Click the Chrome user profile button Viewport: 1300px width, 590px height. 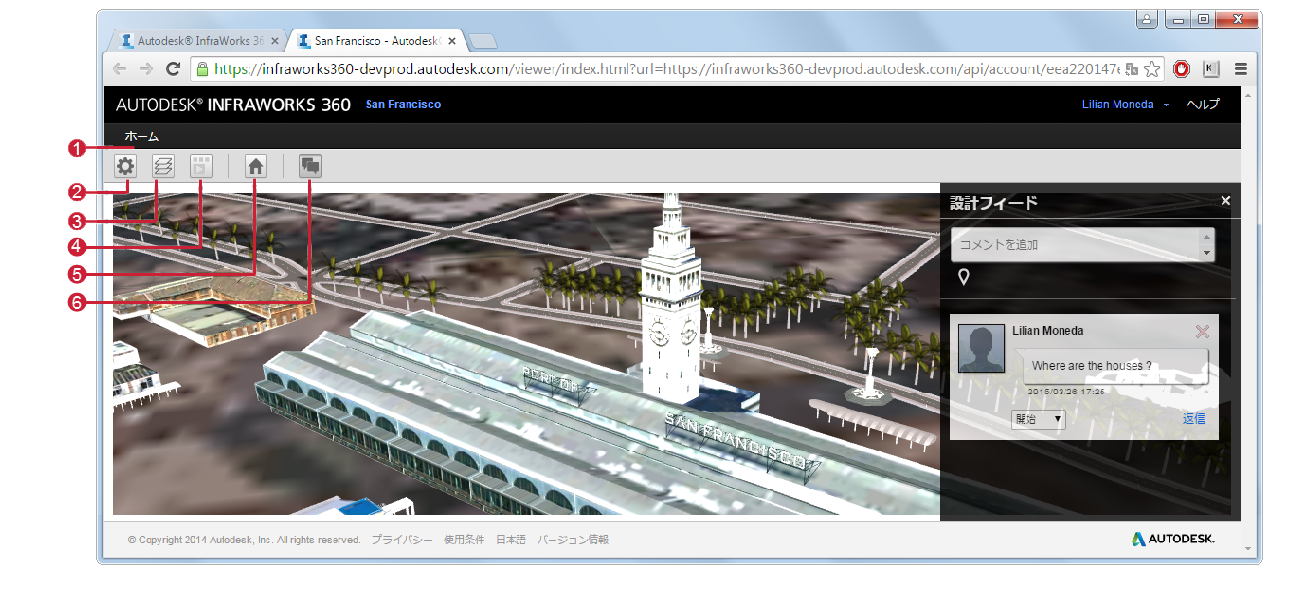coord(1146,19)
